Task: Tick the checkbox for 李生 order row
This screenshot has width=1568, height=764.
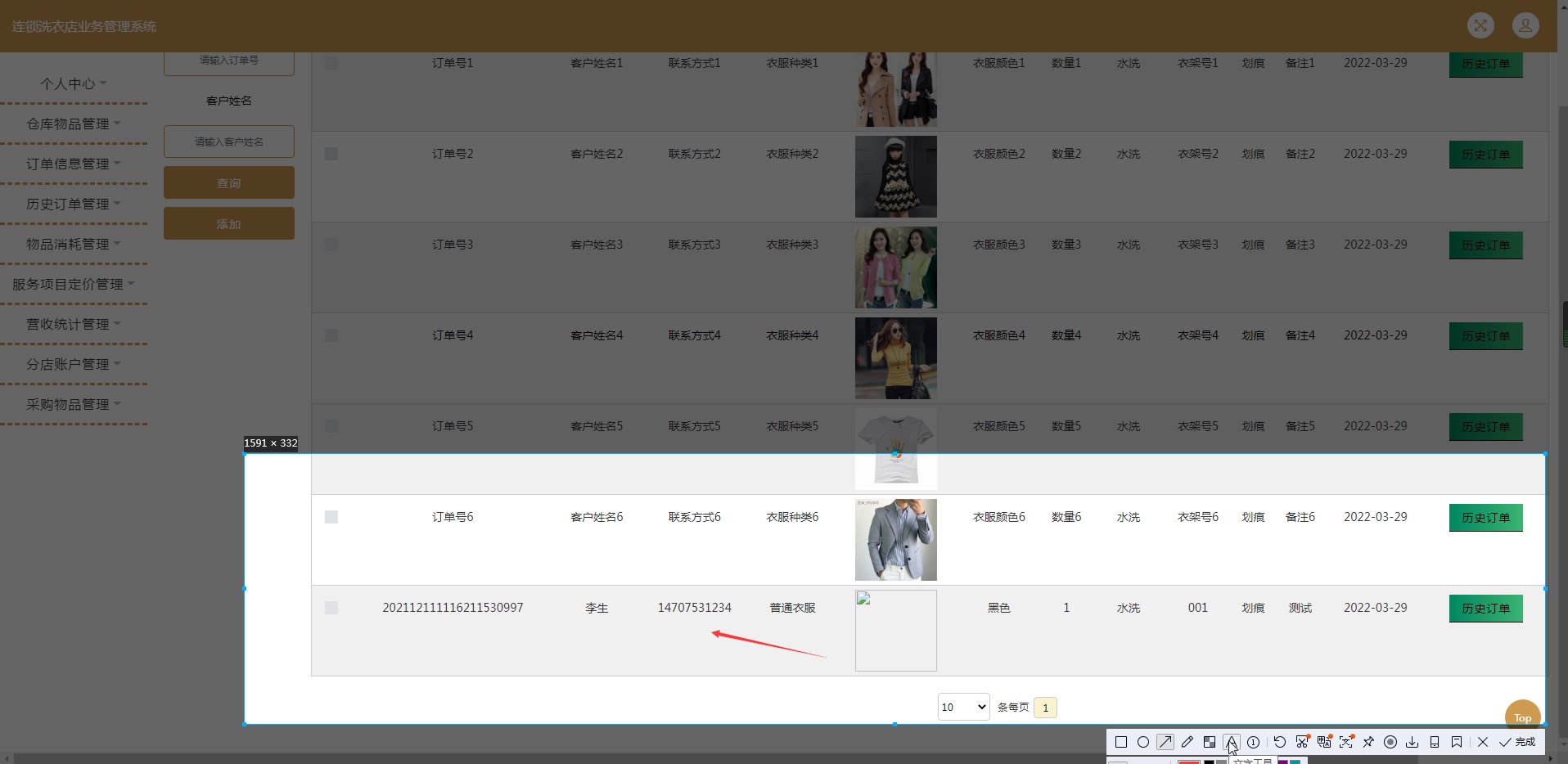Action: (x=331, y=608)
